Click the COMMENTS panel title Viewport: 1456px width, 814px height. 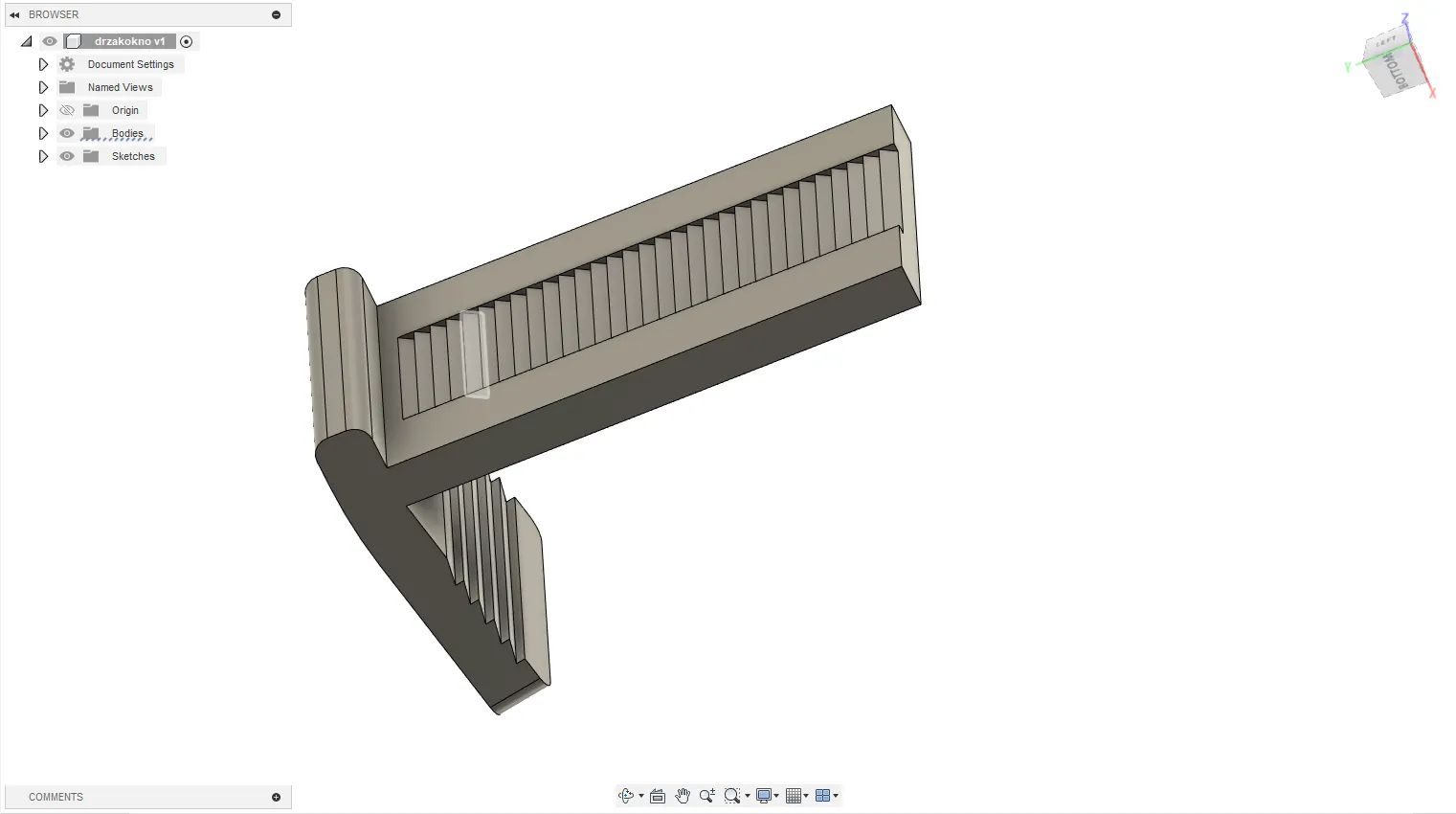(x=56, y=797)
